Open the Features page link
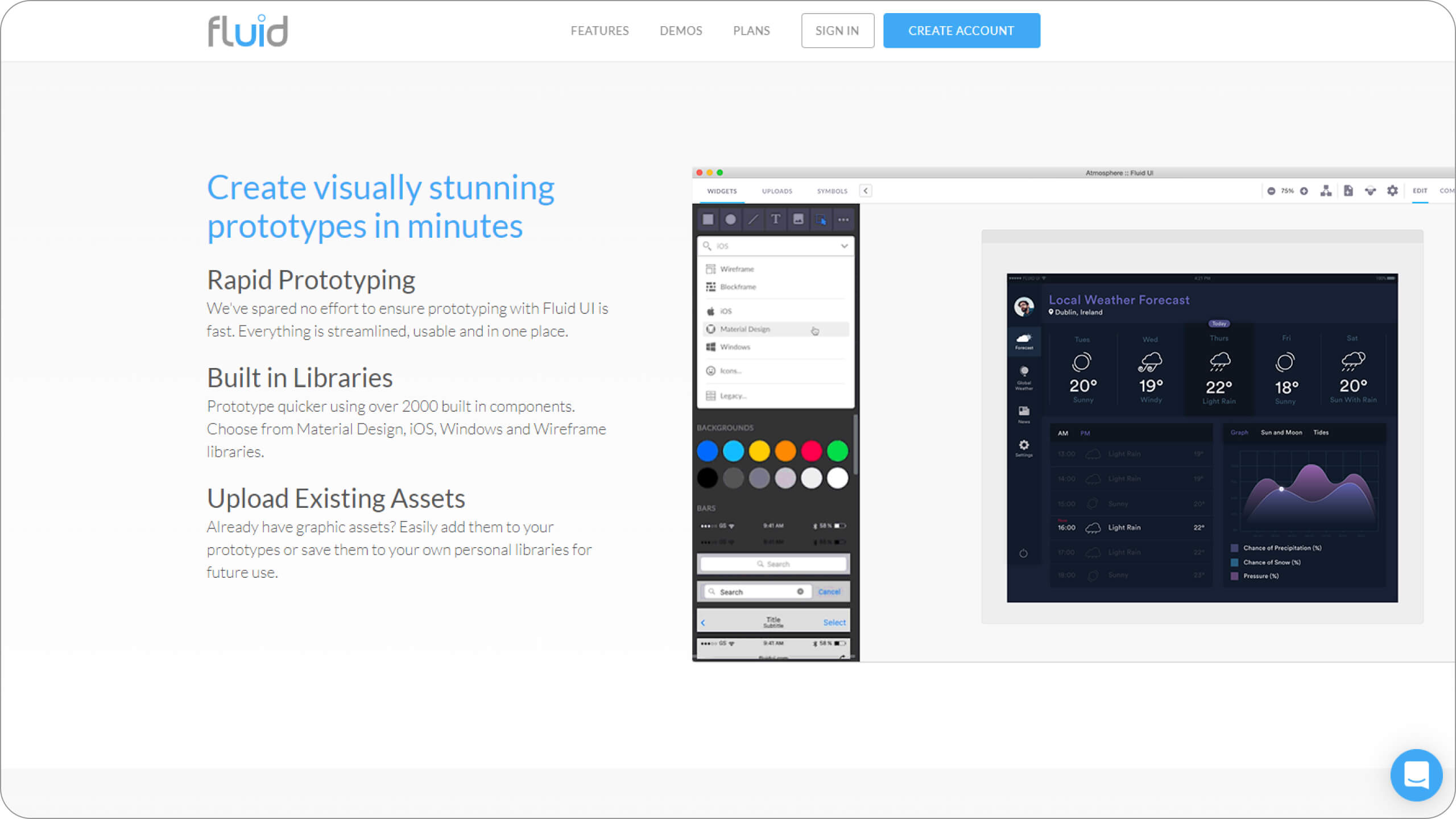Viewport: 1456px width, 819px height. coord(599,31)
